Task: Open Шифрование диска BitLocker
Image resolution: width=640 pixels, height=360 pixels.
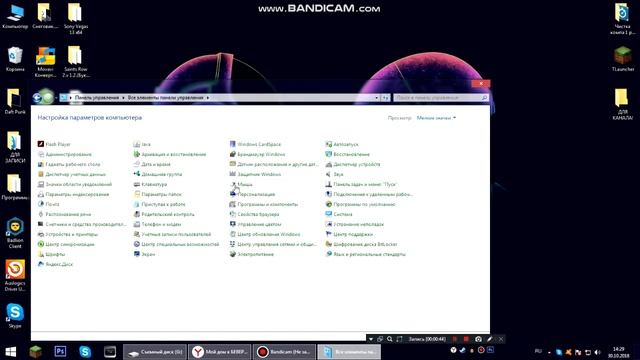Action: (361, 244)
